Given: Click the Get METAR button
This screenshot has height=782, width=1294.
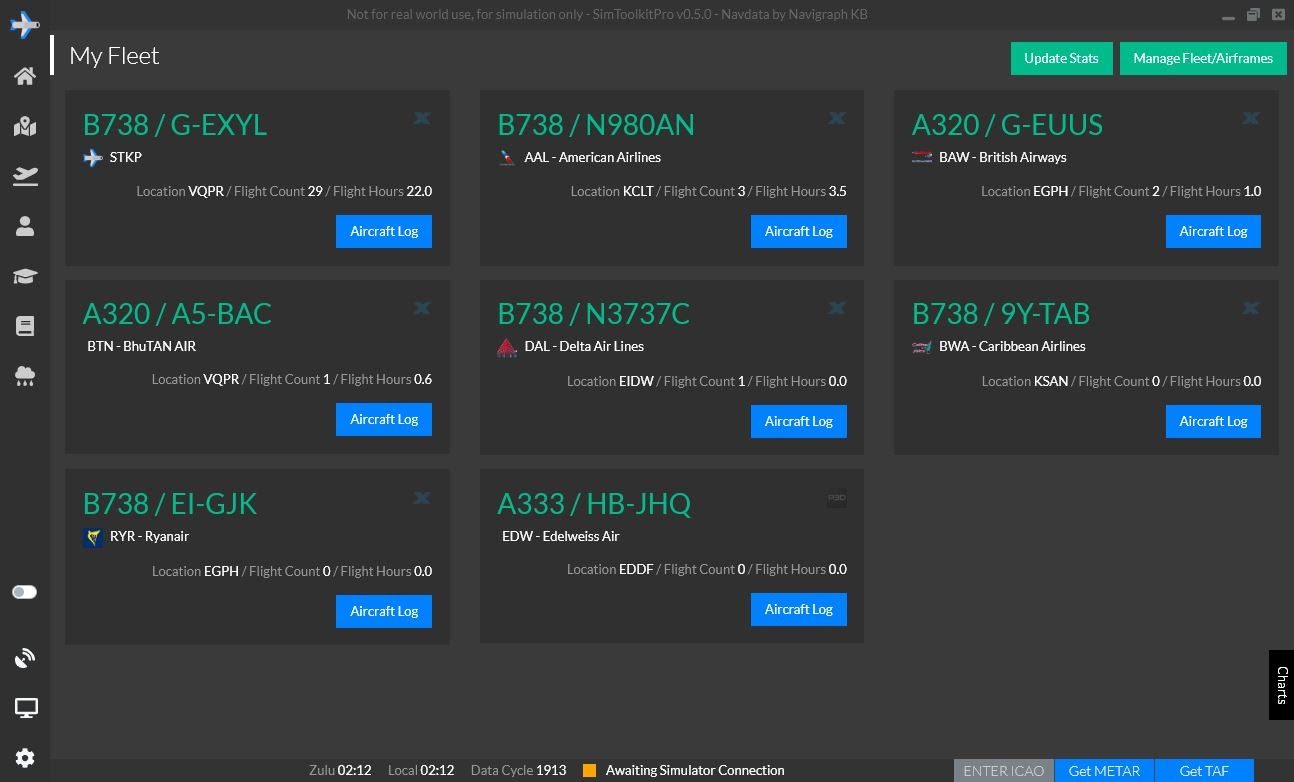Looking at the screenshot, I should click(1104, 771).
